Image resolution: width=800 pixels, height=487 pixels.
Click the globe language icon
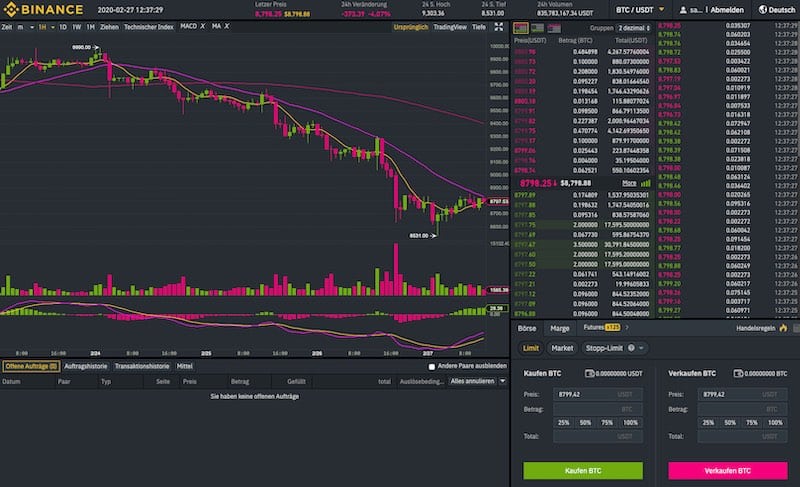pos(763,10)
